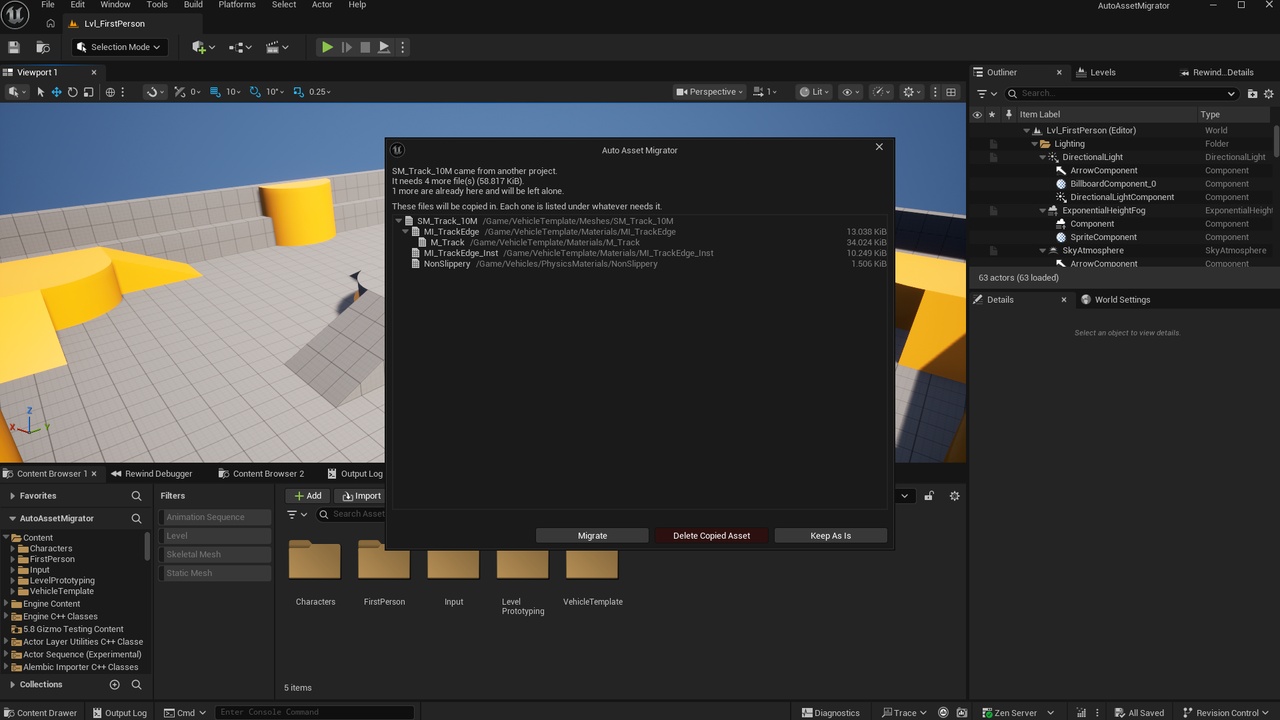The image size is (1280, 720).
Task: Open the viewport settings gear dropdown
Action: 912,92
